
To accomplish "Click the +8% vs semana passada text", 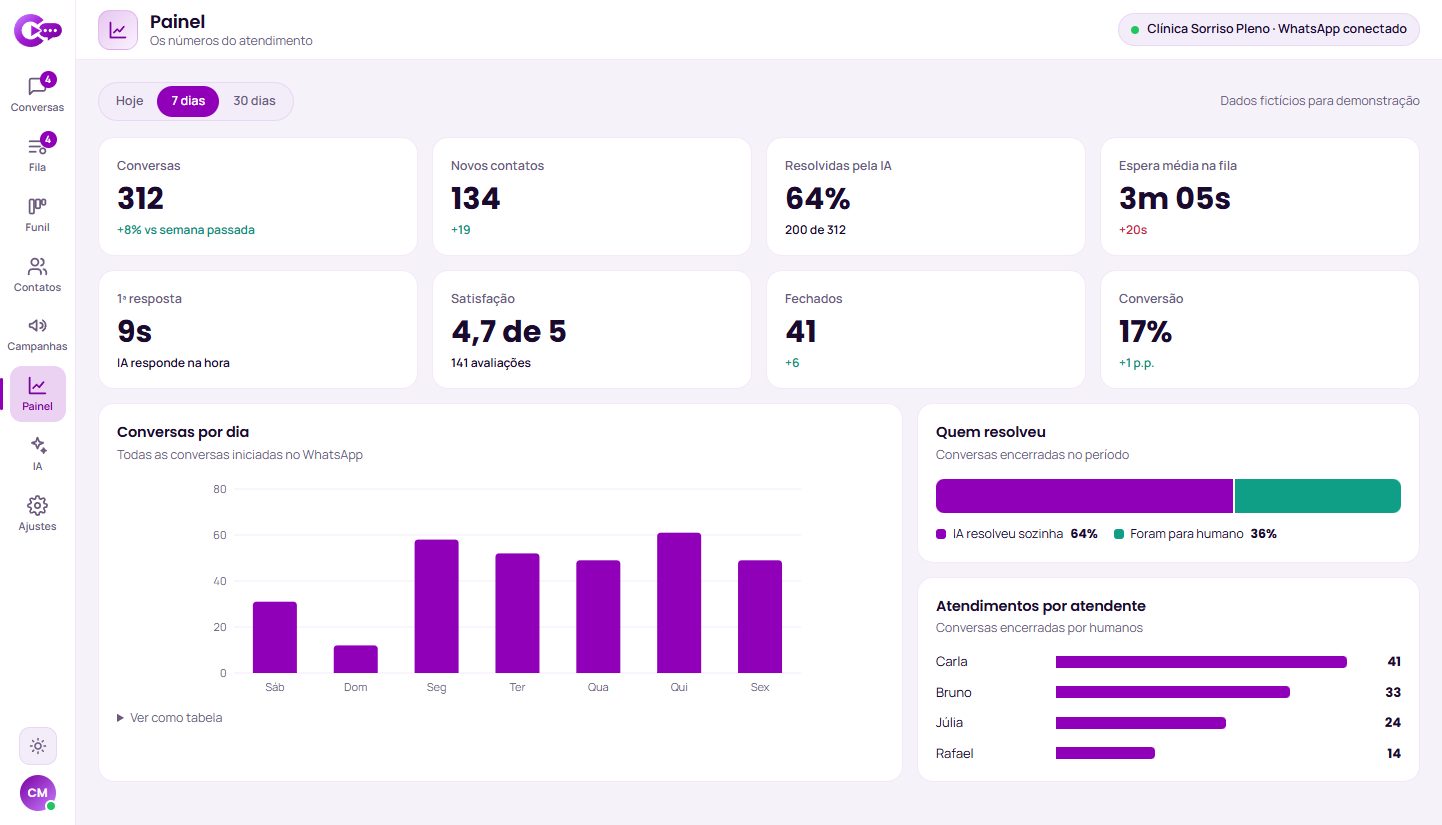I will pyautogui.click(x=186, y=230).
